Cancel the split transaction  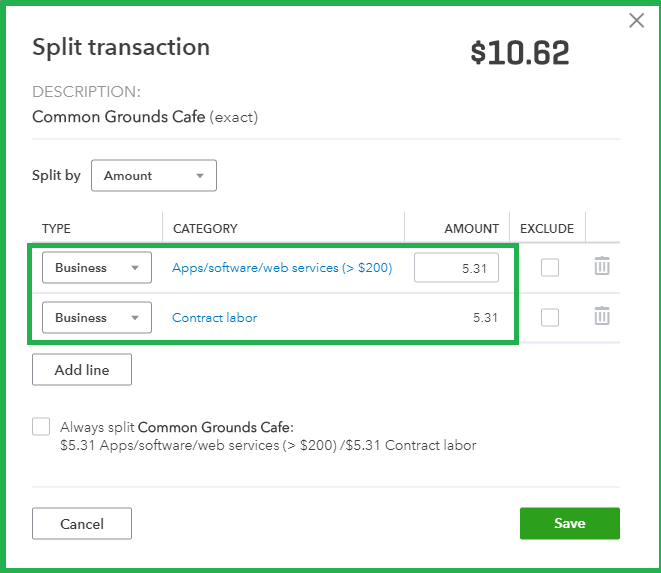(x=82, y=524)
